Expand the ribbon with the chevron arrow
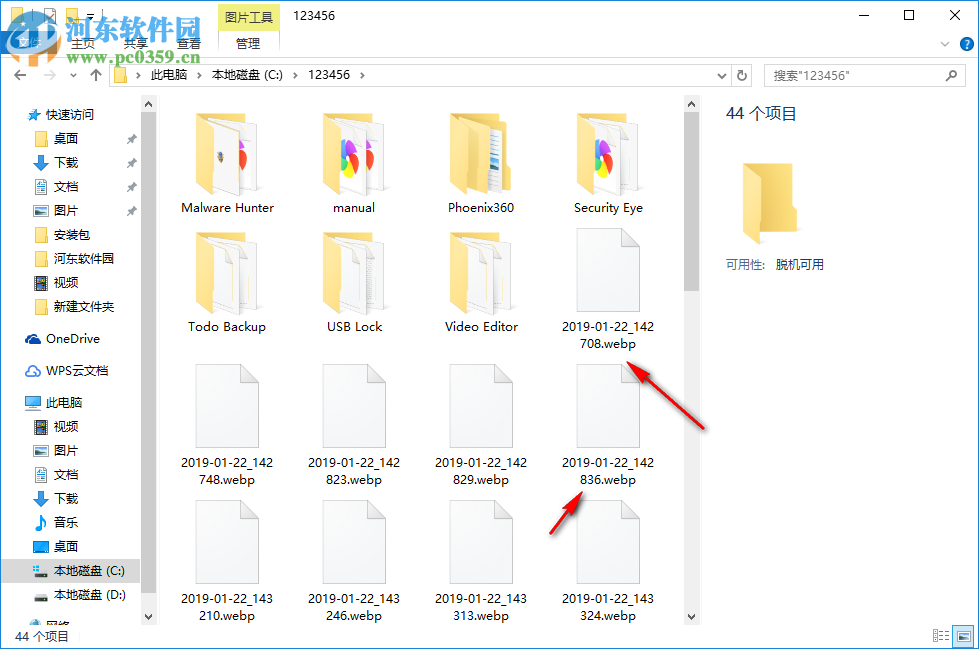Image resolution: width=979 pixels, height=649 pixels. [x=944, y=44]
